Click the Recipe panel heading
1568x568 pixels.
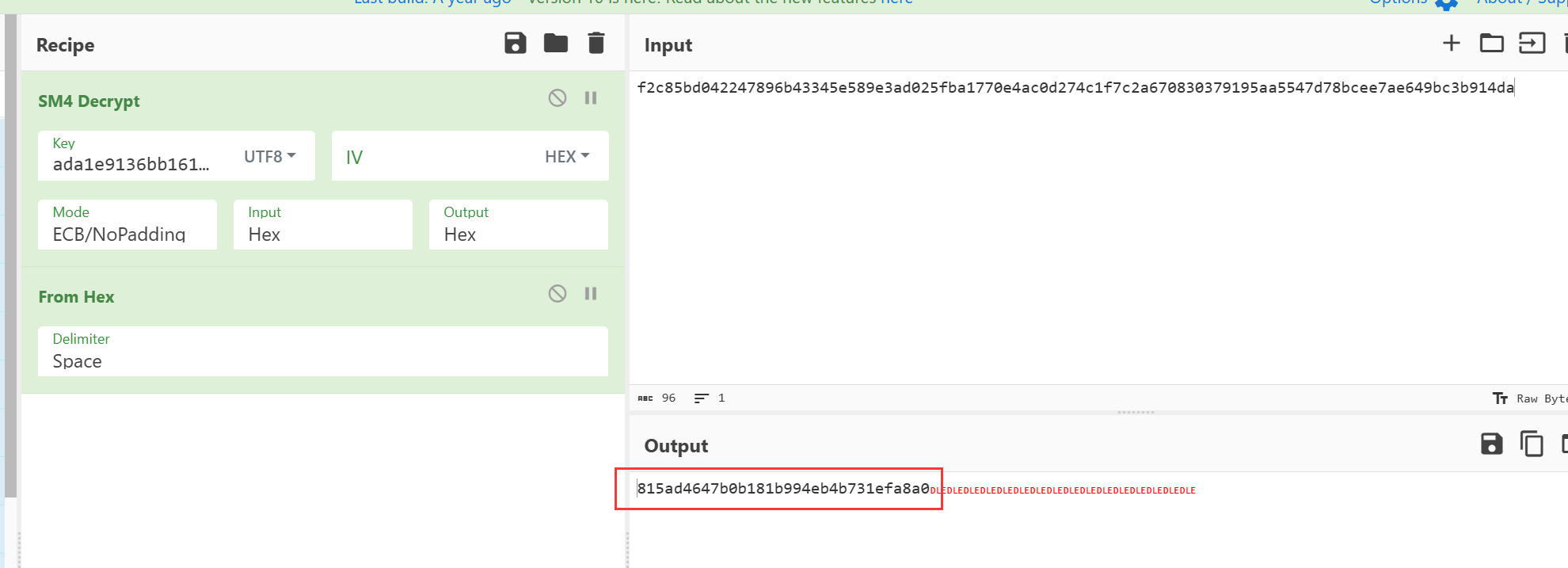65,45
